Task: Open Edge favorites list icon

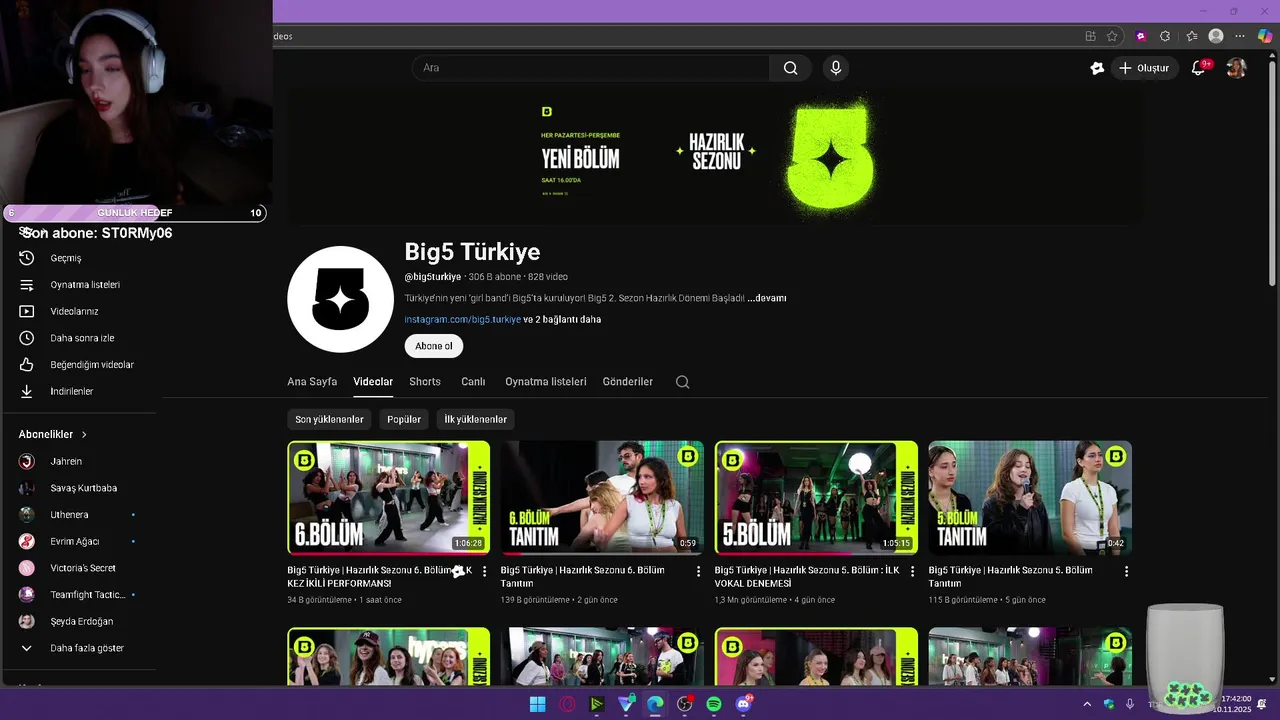Action: tap(1192, 36)
